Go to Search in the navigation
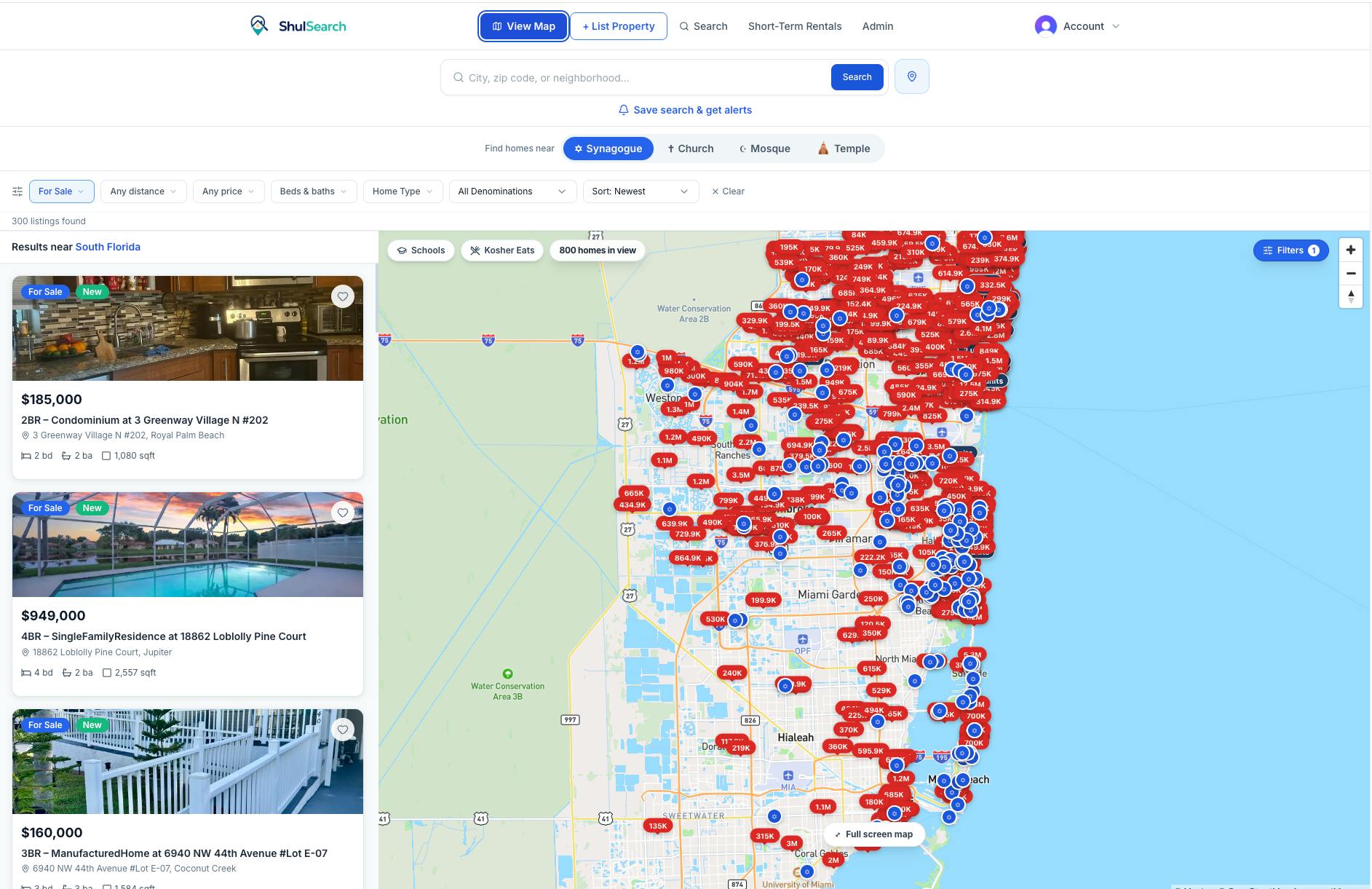Viewport: 1372px width, 889px height. click(703, 26)
